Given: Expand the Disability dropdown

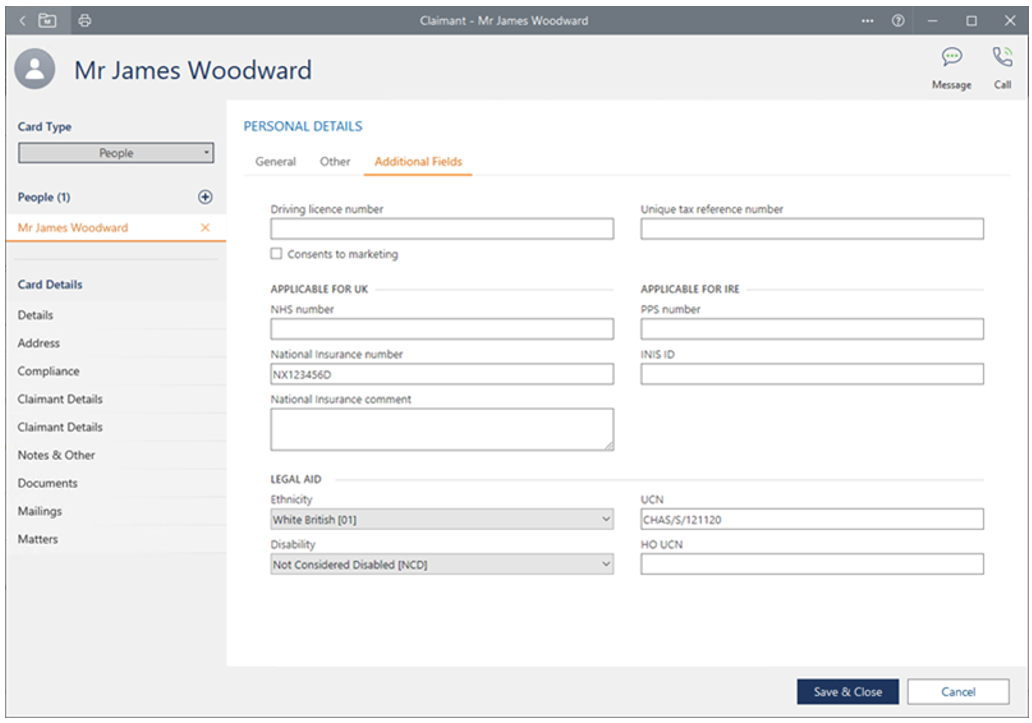Looking at the screenshot, I should click(x=441, y=565).
